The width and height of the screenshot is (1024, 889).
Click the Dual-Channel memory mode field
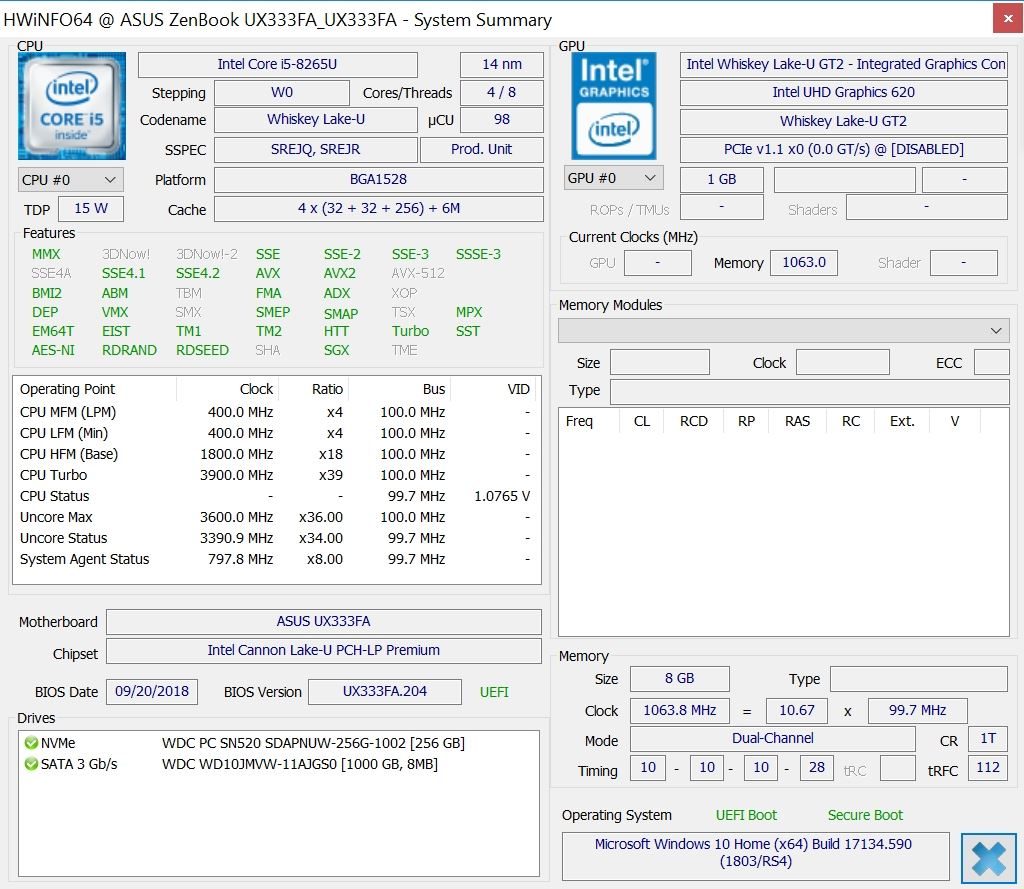[773, 739]
